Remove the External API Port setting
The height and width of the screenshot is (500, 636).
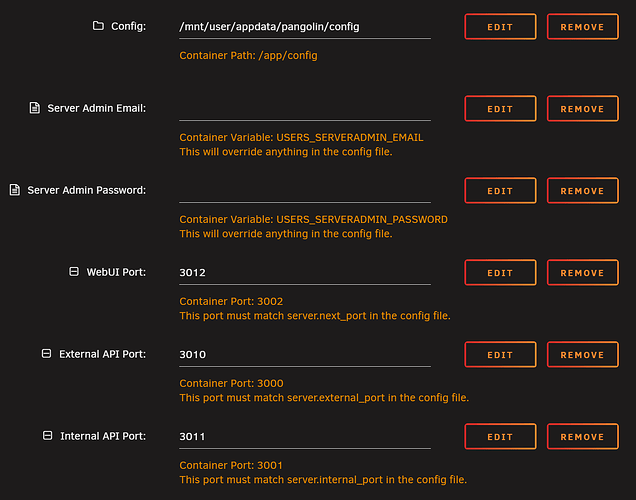click(x=583, y=355)
